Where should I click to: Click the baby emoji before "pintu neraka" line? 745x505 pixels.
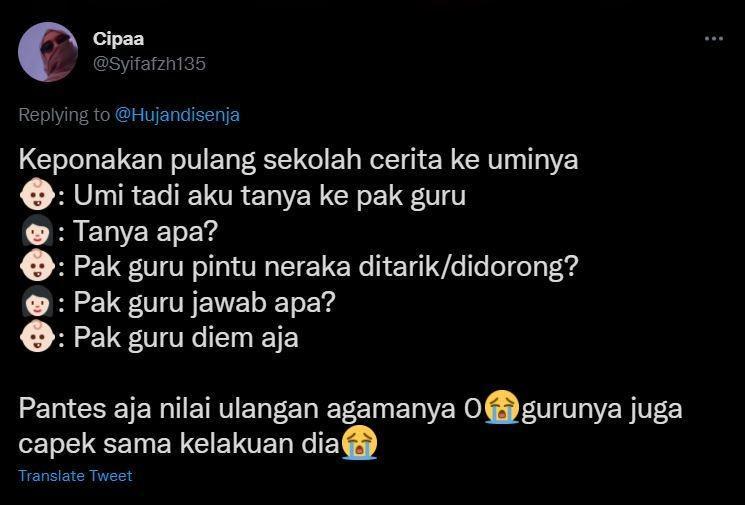point(37,266)
